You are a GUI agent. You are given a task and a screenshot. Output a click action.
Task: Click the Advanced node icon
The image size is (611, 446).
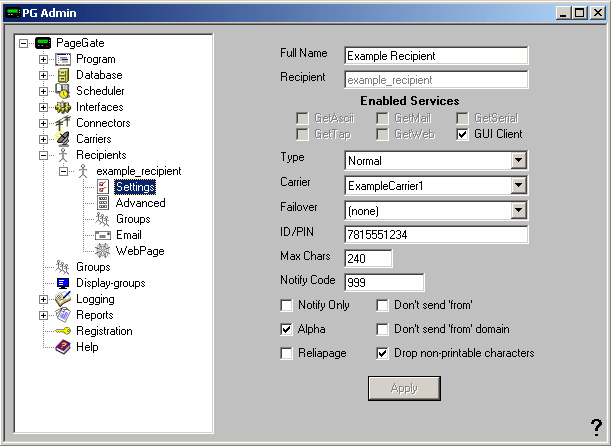[103, 203]
